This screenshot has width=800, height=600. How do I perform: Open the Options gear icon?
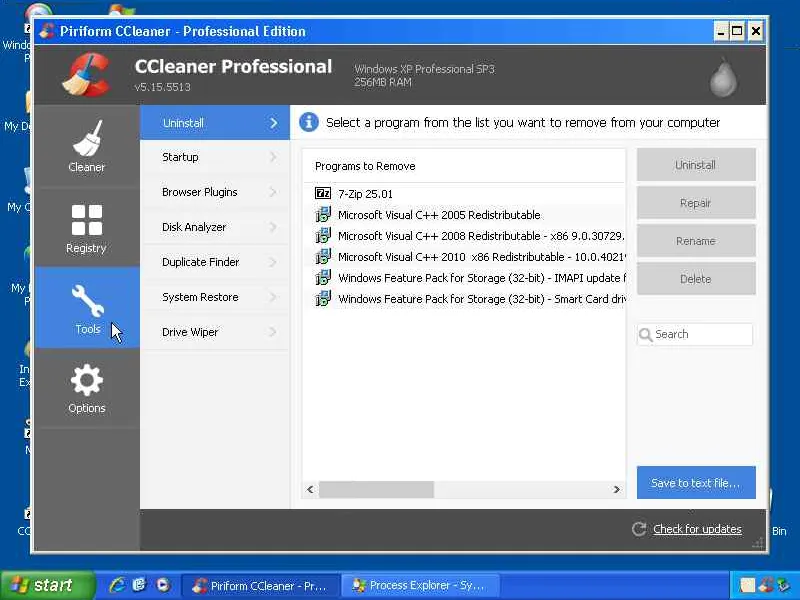click(x=87, y=380)
